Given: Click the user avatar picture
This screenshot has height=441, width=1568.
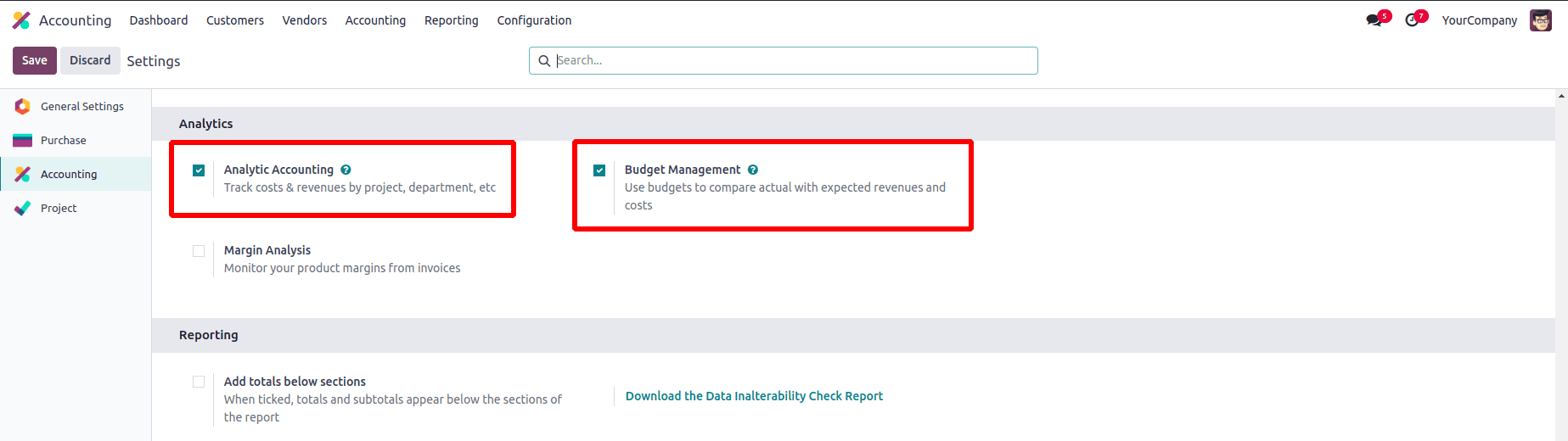Looking at the screenshot, I should coord(1540,20).
